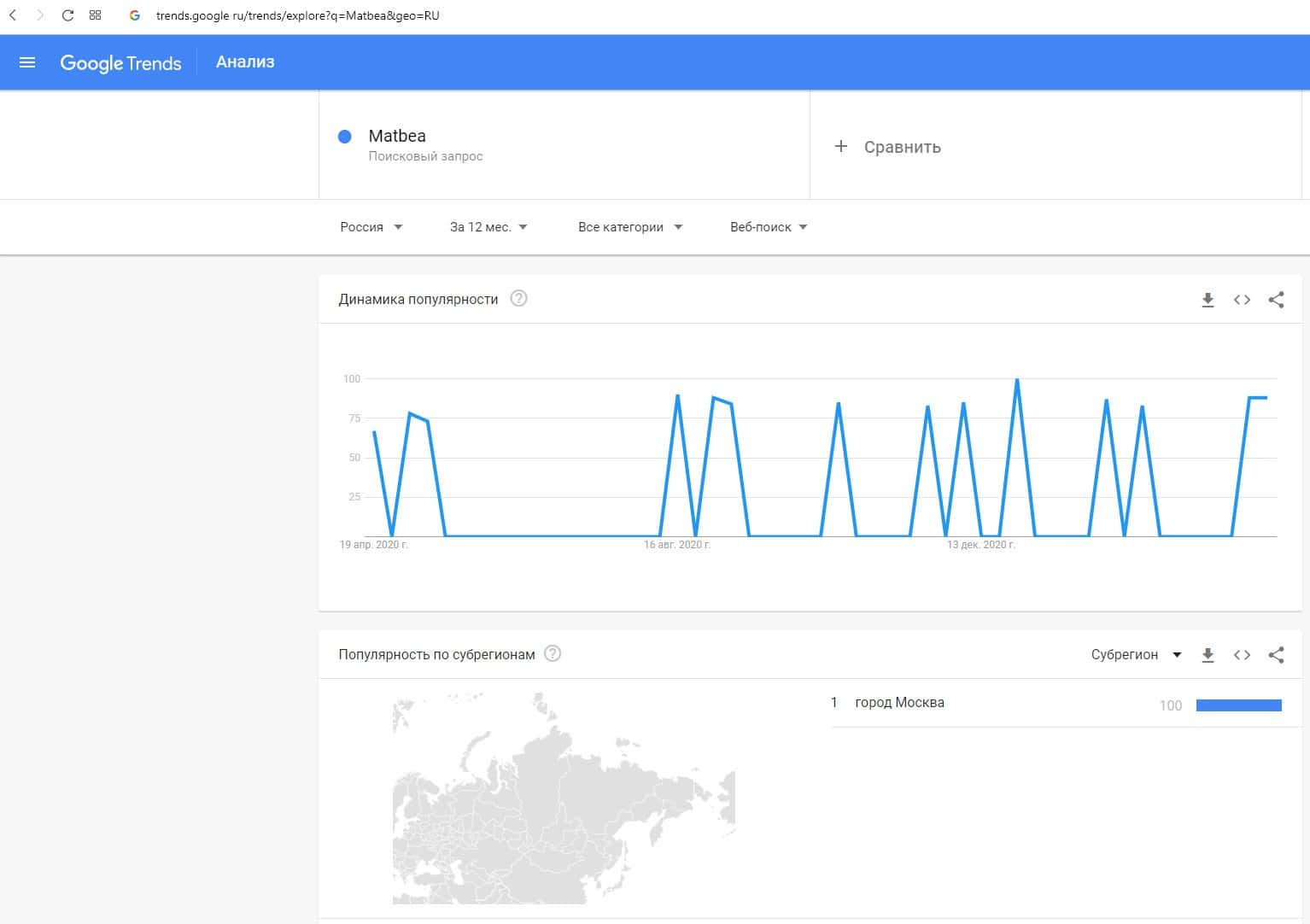Click the browser reload icon
Image resolution: width=1310 pixels, height=924 pixels.
[67, 15]
